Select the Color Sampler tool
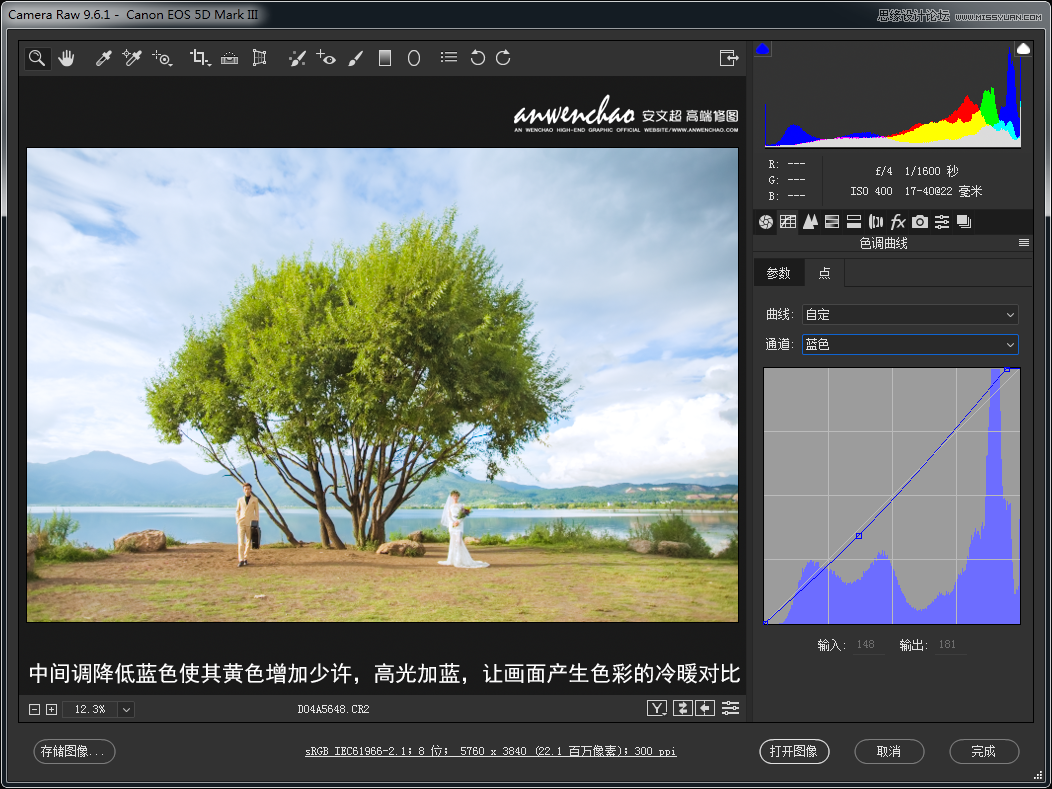Screen dimensions: 1052x789 point(132,58)
